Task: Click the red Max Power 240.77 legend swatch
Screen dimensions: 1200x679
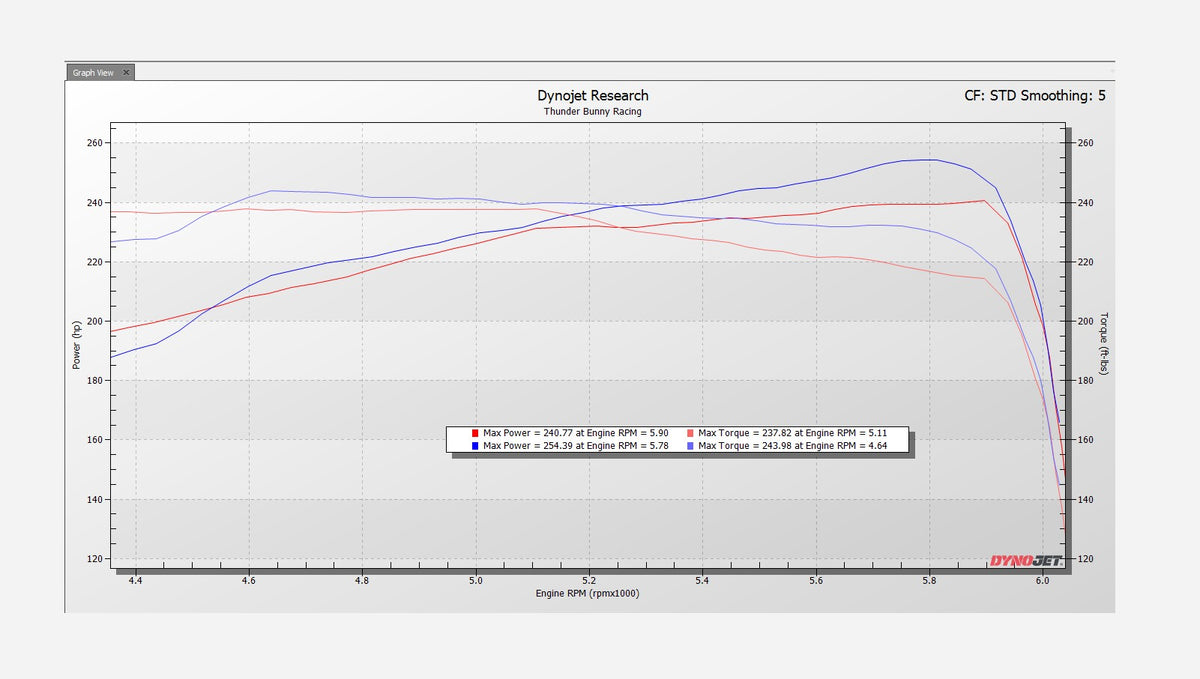Action: (x=475, y=433)
